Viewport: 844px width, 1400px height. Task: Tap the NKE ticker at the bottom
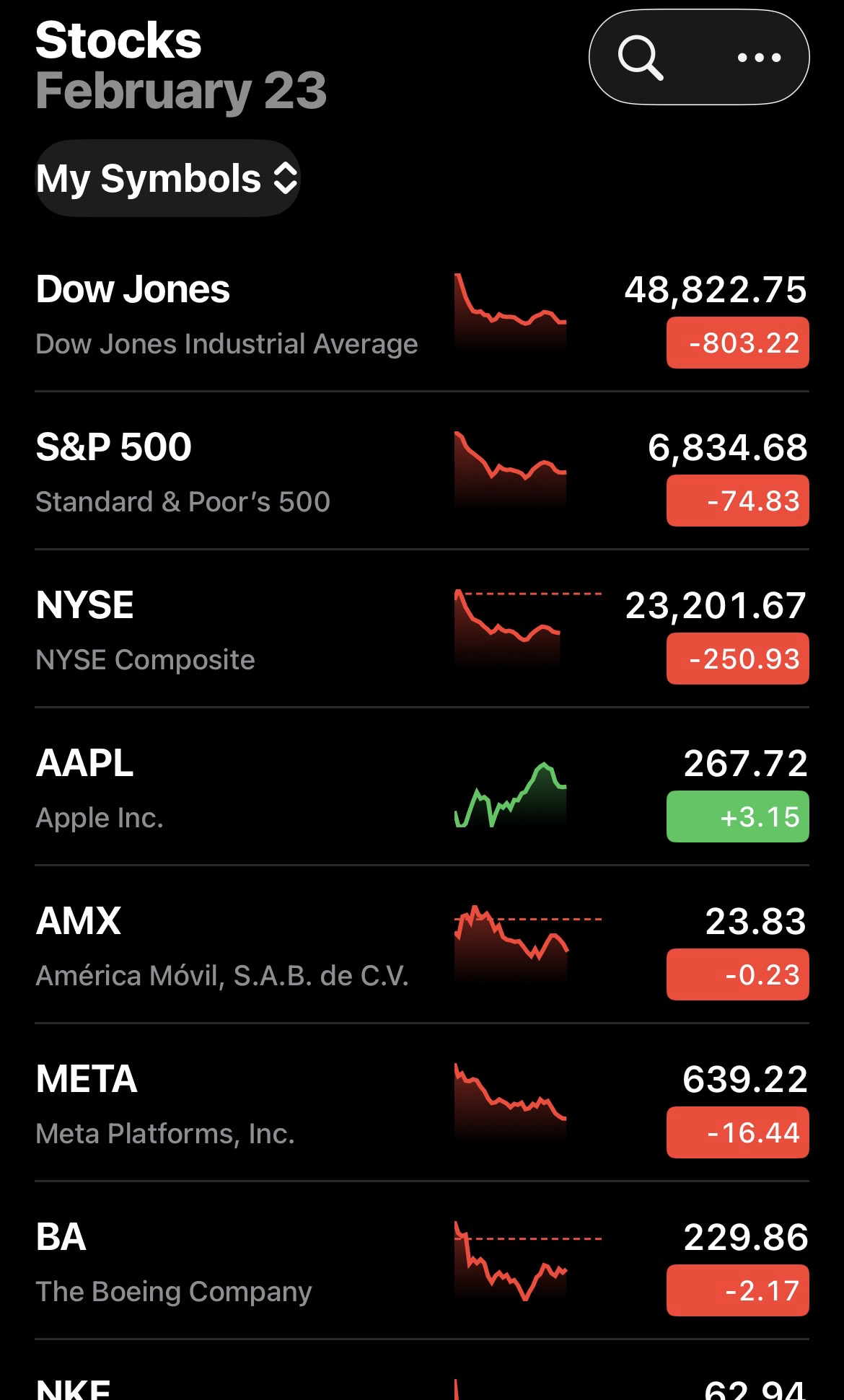coord(74,1389)
